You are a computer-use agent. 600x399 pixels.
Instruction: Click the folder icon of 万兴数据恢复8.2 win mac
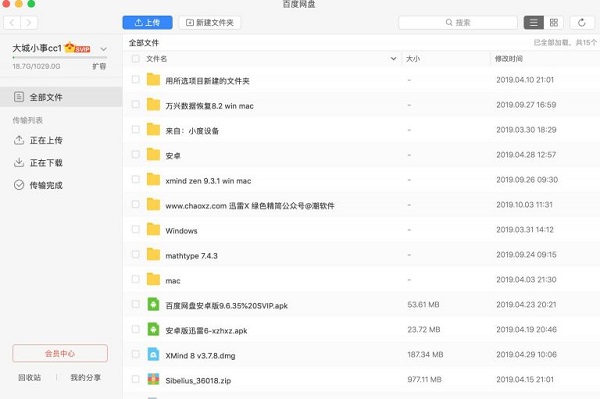(x=153, y=104)
